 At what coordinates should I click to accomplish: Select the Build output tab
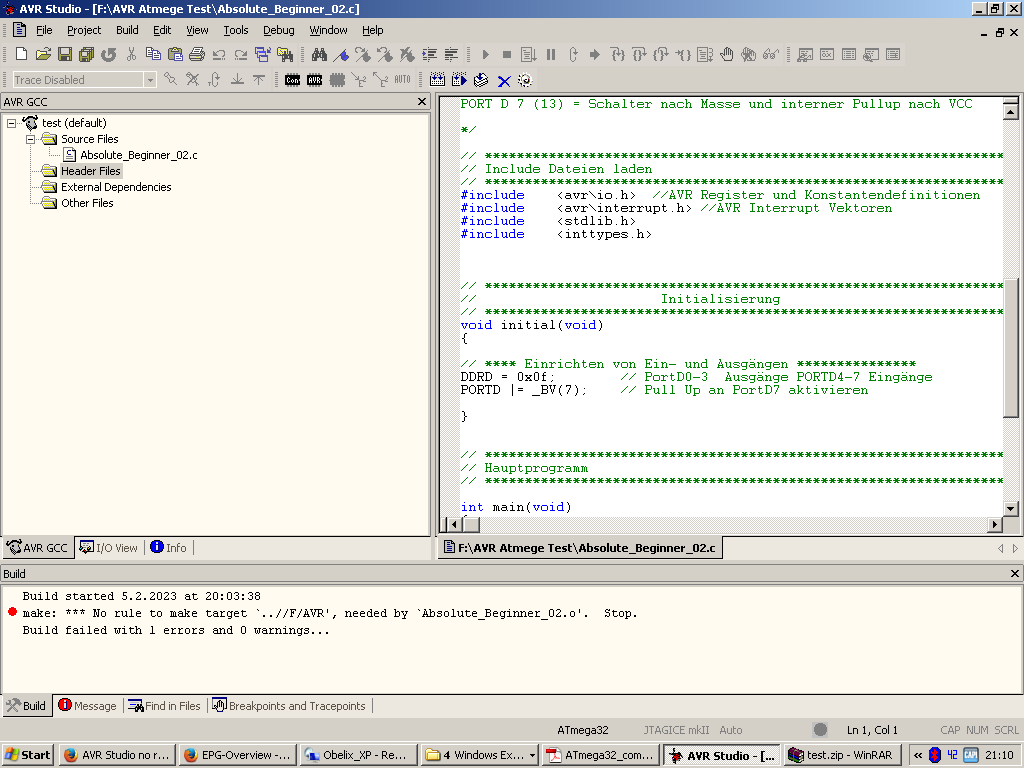[x=27, y=706]
